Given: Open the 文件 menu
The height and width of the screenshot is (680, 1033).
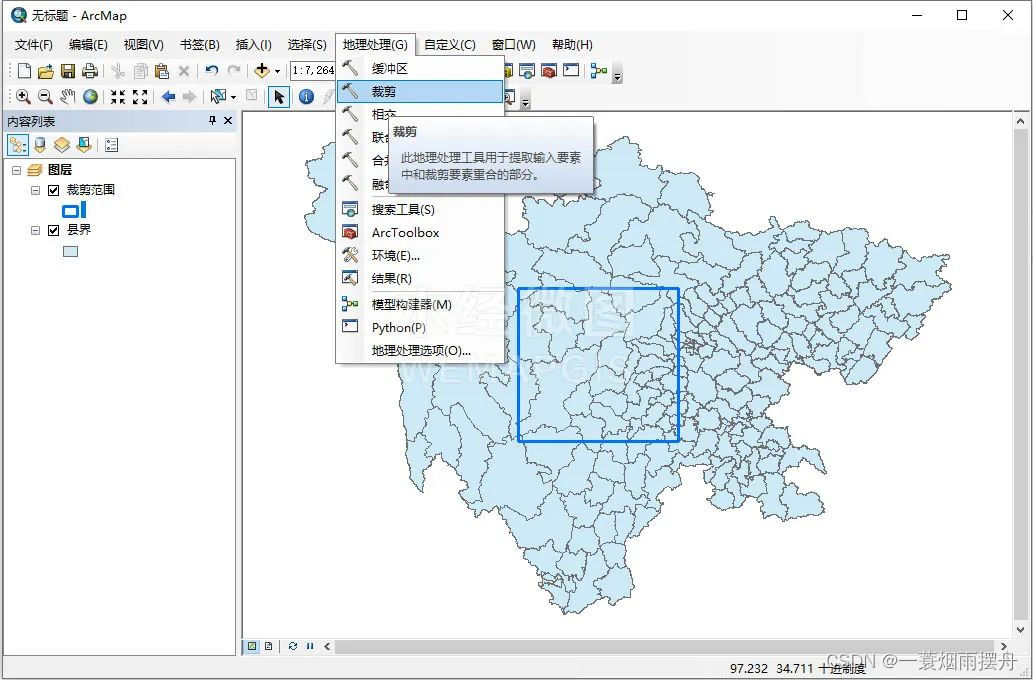Looking at the screenshot, I should pyautogui.click(x=33, y=44).
